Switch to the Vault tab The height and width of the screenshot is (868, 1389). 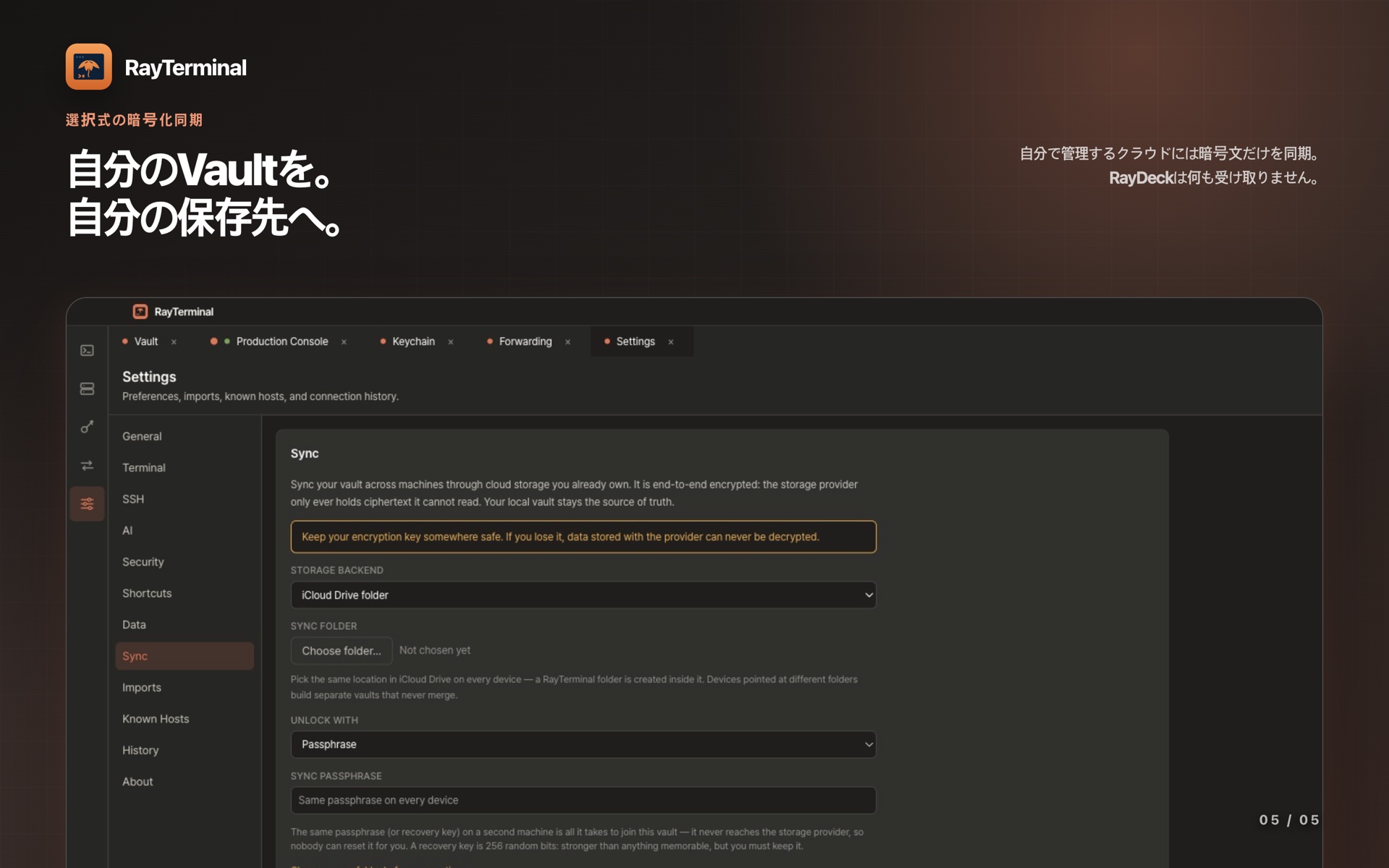tap(146, 341)
